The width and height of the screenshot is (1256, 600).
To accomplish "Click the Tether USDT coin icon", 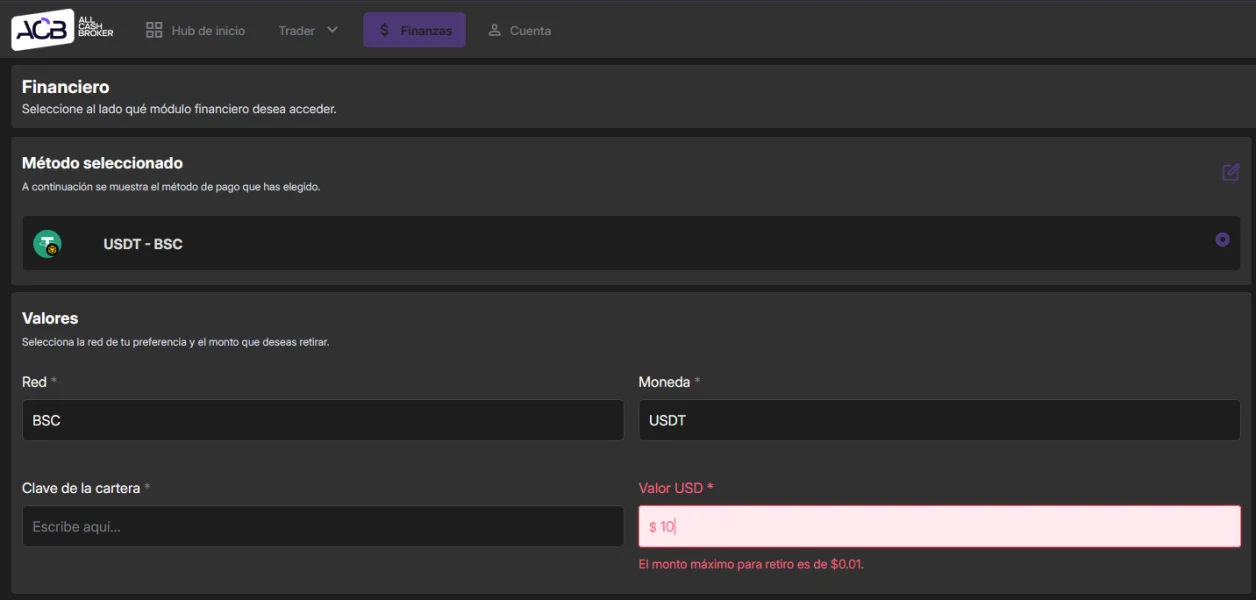I will click(47, 244).
